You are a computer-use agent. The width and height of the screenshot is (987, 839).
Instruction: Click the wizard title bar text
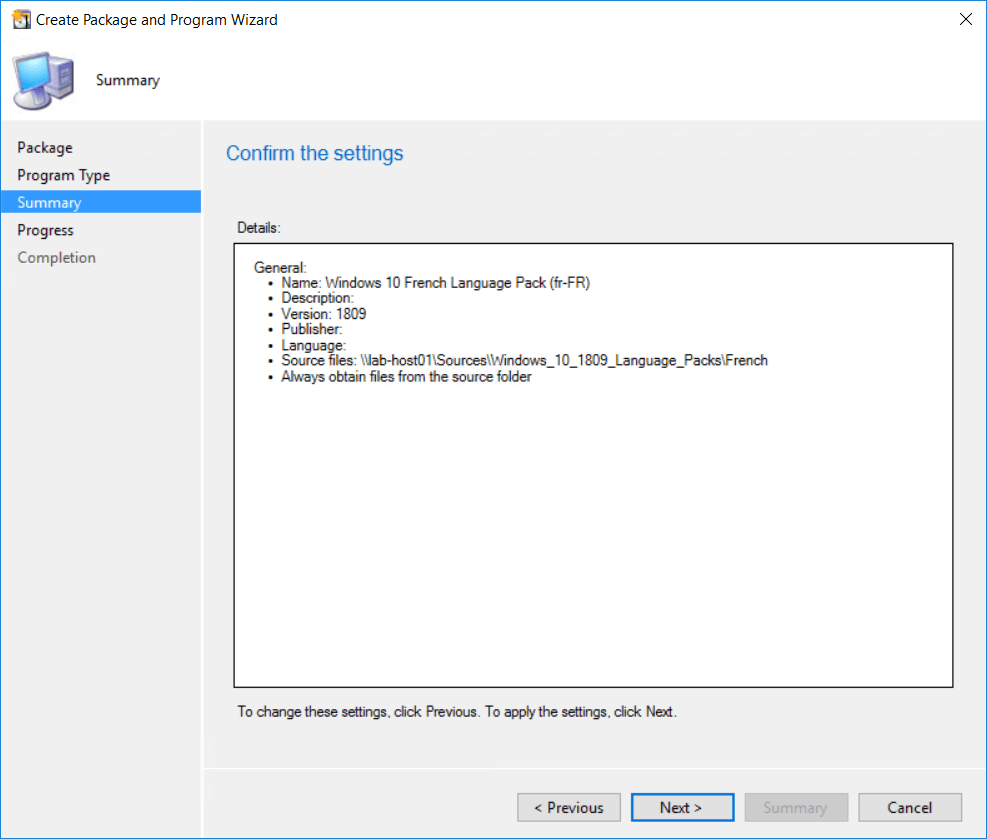[x=157, y=20]
